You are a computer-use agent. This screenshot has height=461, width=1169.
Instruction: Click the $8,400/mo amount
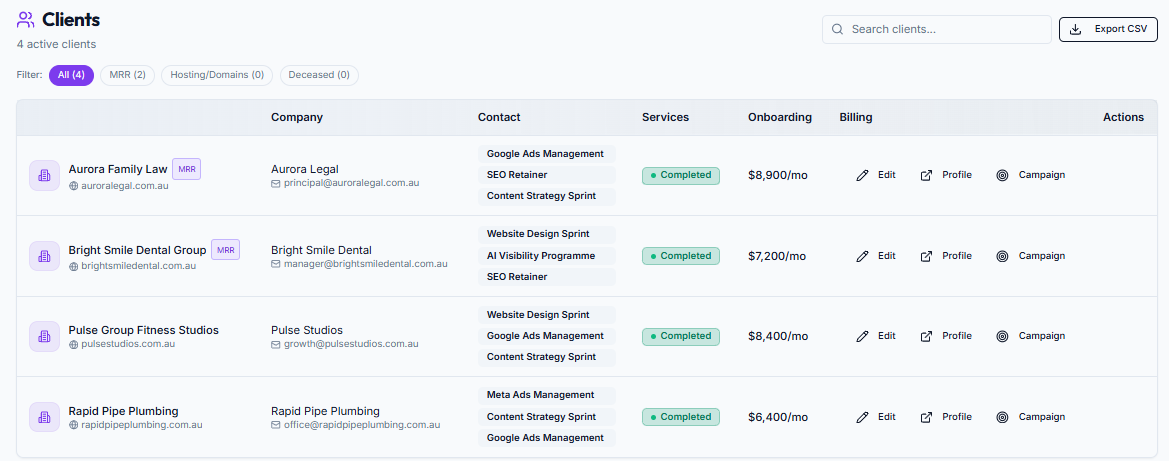778,336
